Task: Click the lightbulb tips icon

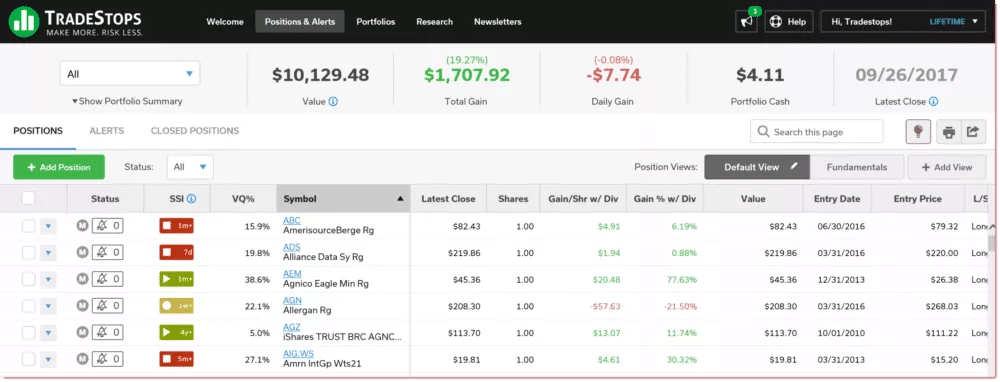Action: (918, 132)
